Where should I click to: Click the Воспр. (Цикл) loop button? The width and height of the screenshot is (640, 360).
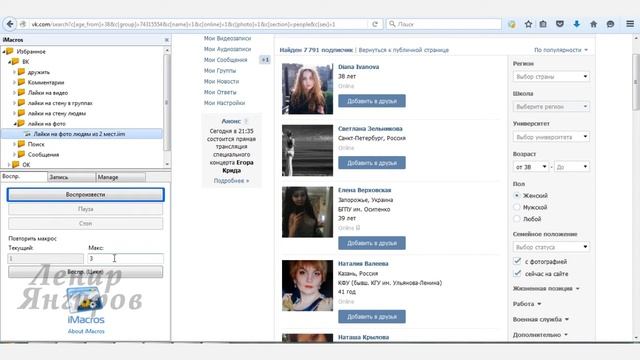[86, 272]
